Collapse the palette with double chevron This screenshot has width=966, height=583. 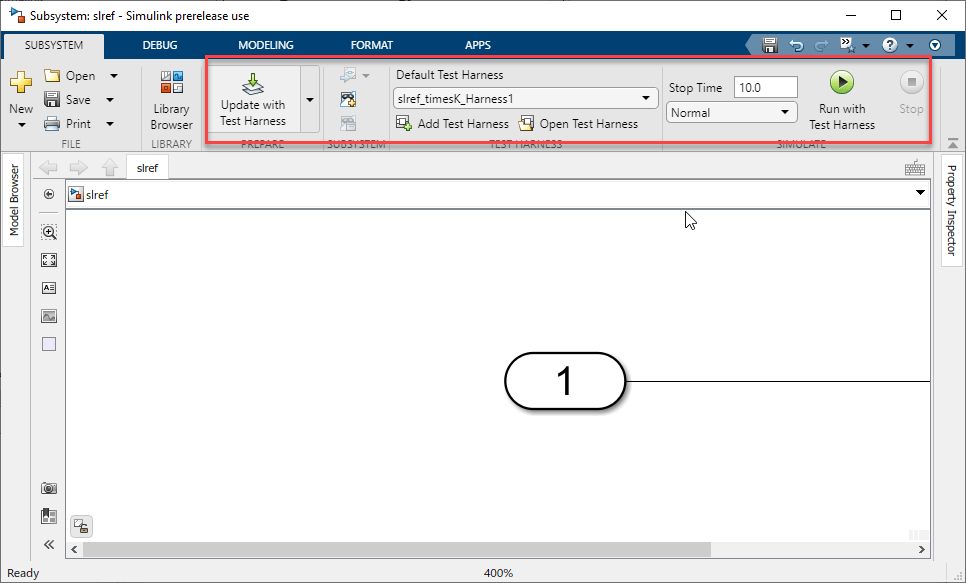[49, 544]
